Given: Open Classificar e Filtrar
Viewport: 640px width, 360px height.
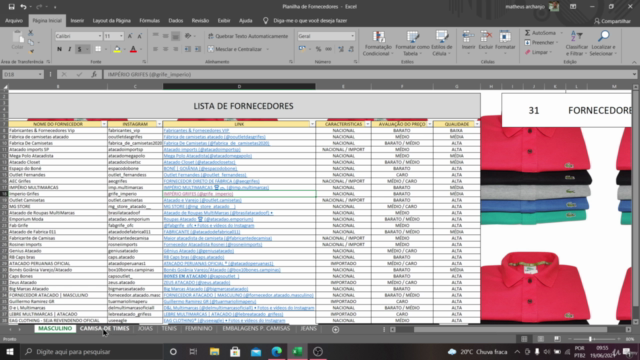Looking at the screenshot, I should (577, 44).
